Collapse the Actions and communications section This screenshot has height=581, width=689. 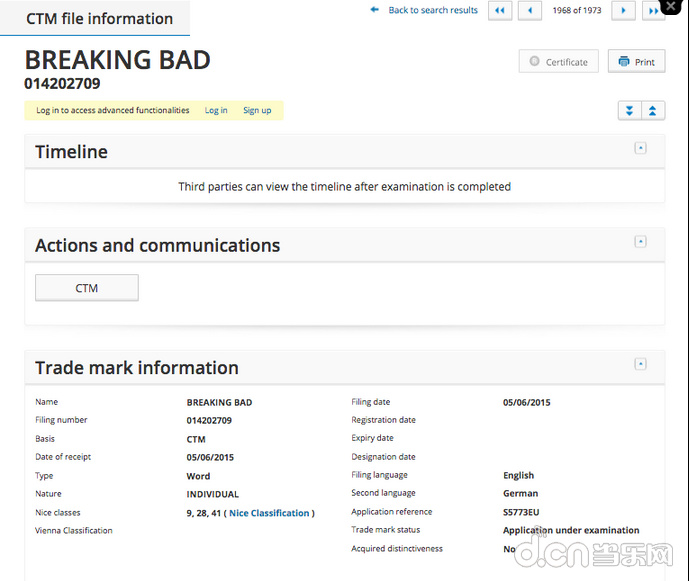pyautogui.click(x=641, y=241)
